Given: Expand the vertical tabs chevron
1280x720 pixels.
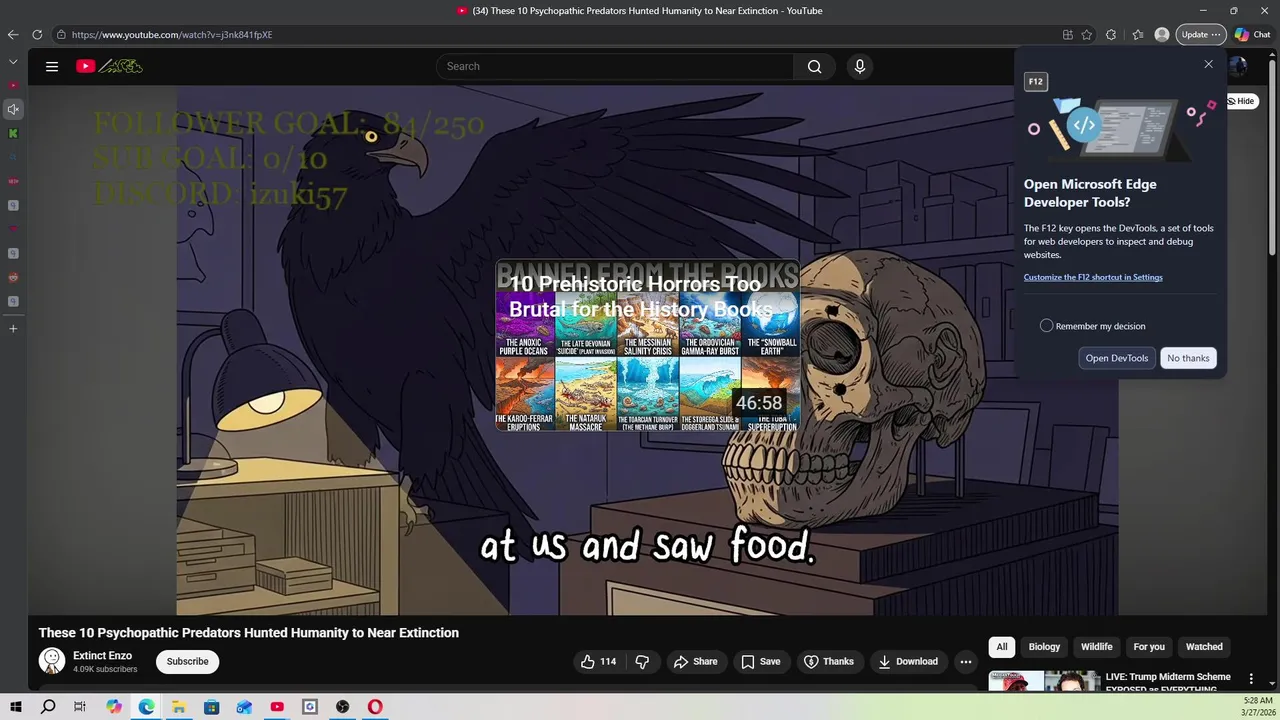Looking at the screenshot, I should [13, 62].
